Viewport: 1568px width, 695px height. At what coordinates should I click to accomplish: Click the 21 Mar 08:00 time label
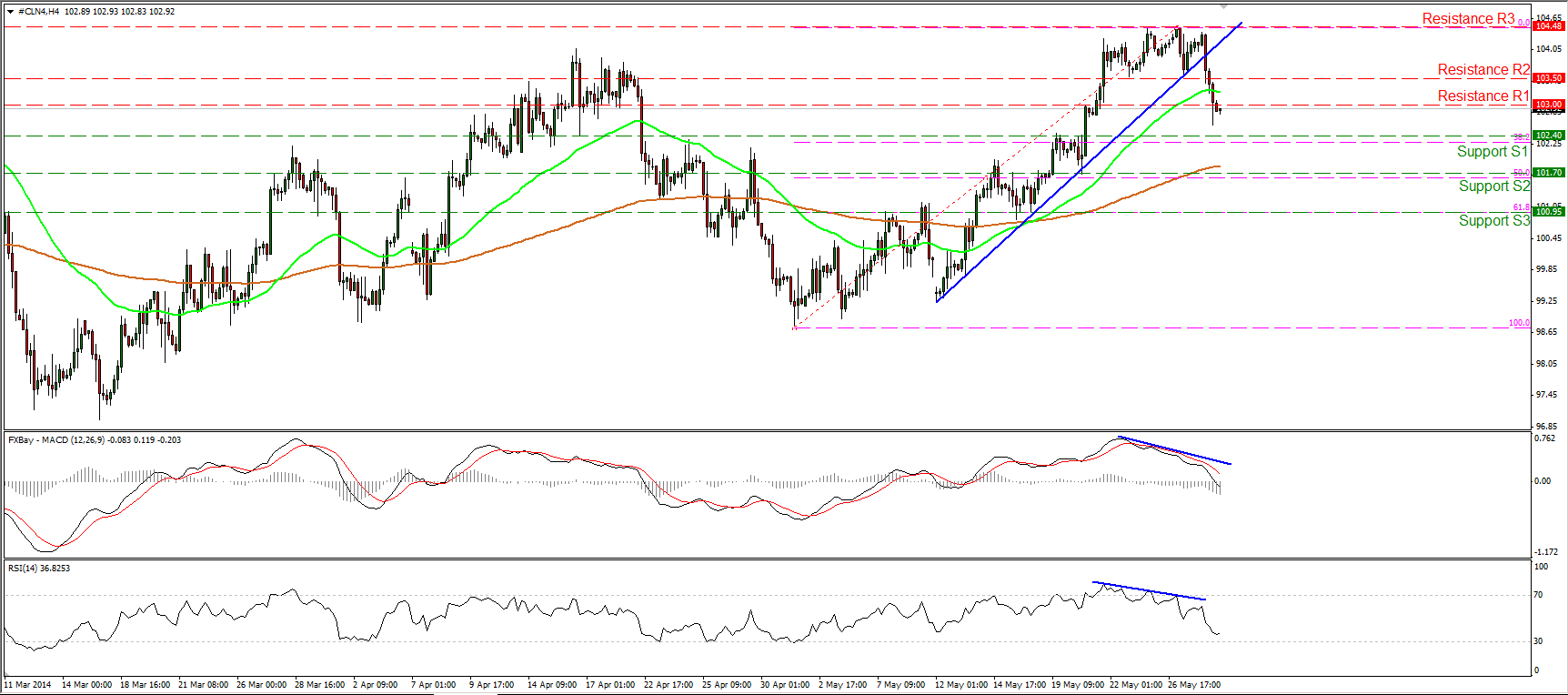[203, 685]
